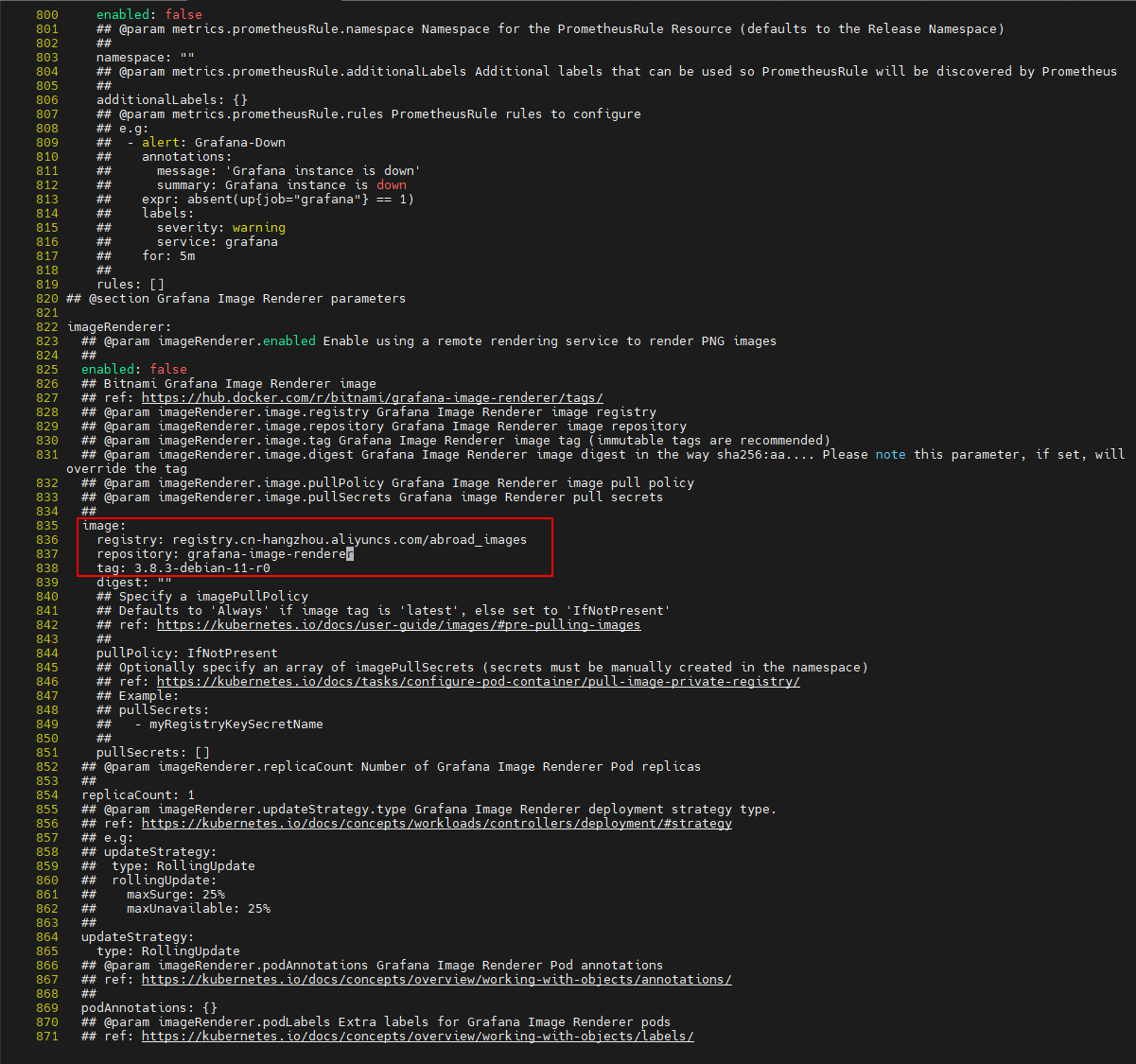The image size is (1136, 1064).
Task: Click 'enabled: false' on line 825
Action: (x=133, y=370)
